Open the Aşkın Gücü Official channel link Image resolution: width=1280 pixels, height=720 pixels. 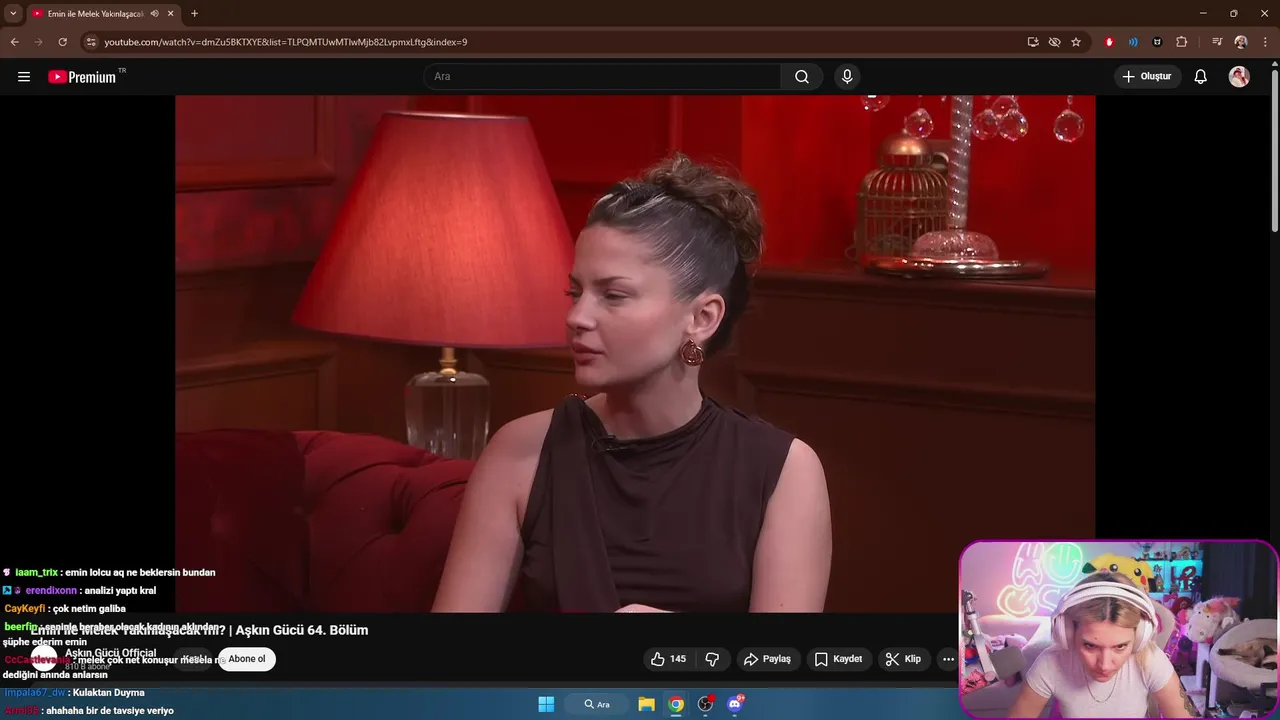[x=110, y=653]
